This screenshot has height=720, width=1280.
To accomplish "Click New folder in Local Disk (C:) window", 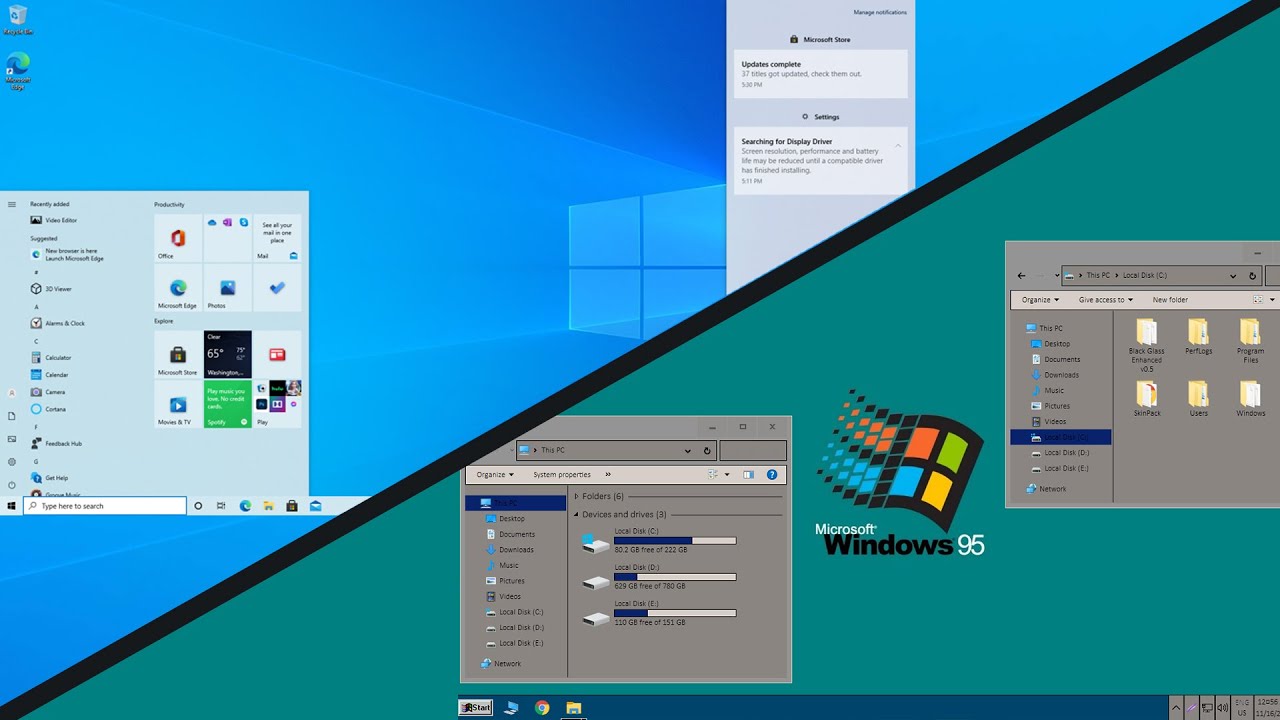I will point(1170,300).
